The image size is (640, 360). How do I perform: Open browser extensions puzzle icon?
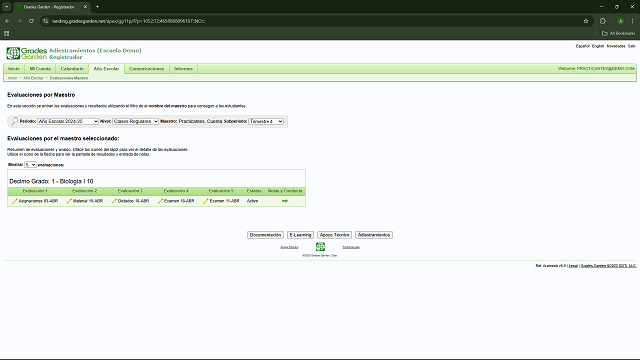pyautogui.click(x=603, y=21)
